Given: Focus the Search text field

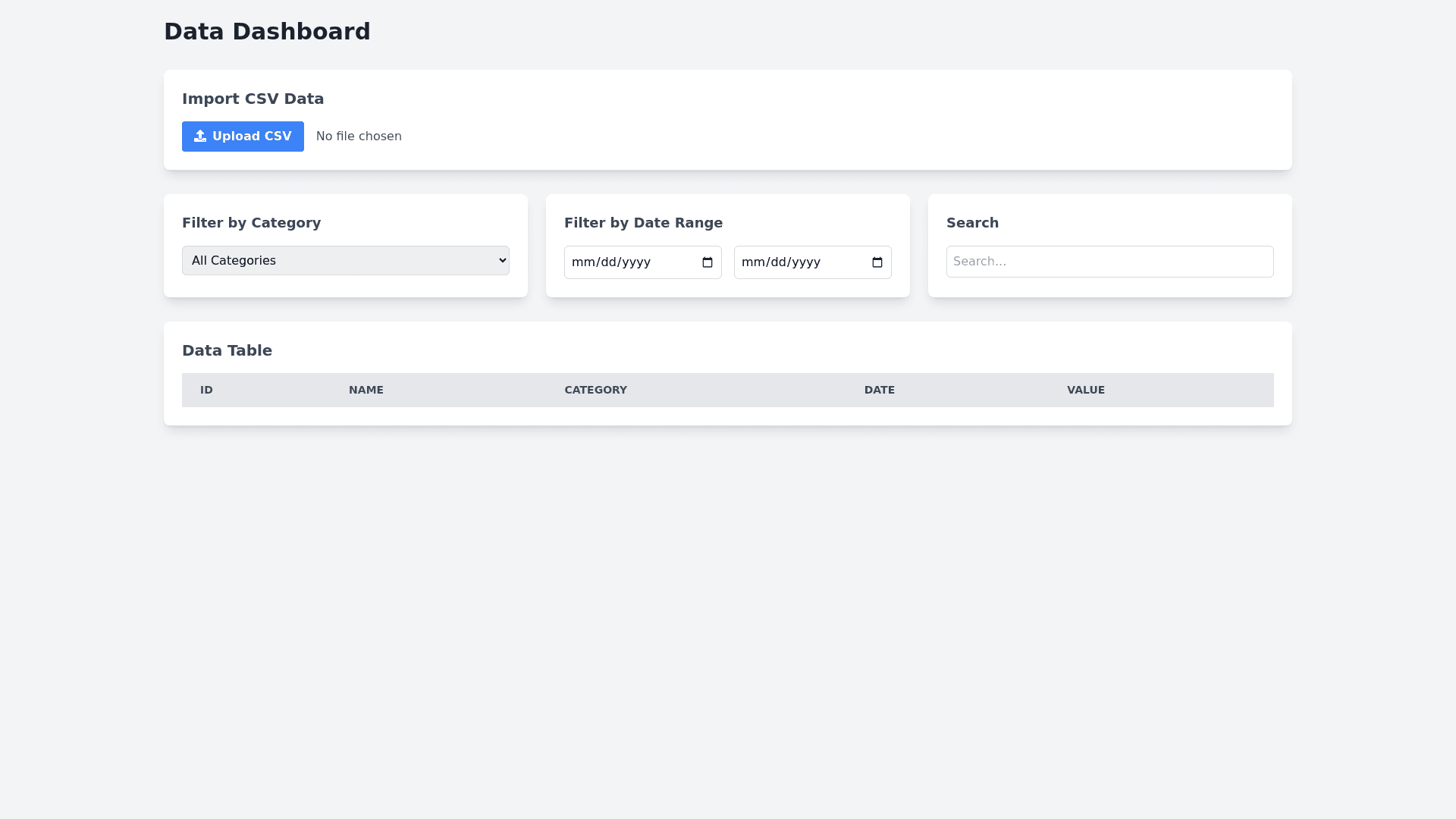Looking at the screenshot, I should 1109,262.
